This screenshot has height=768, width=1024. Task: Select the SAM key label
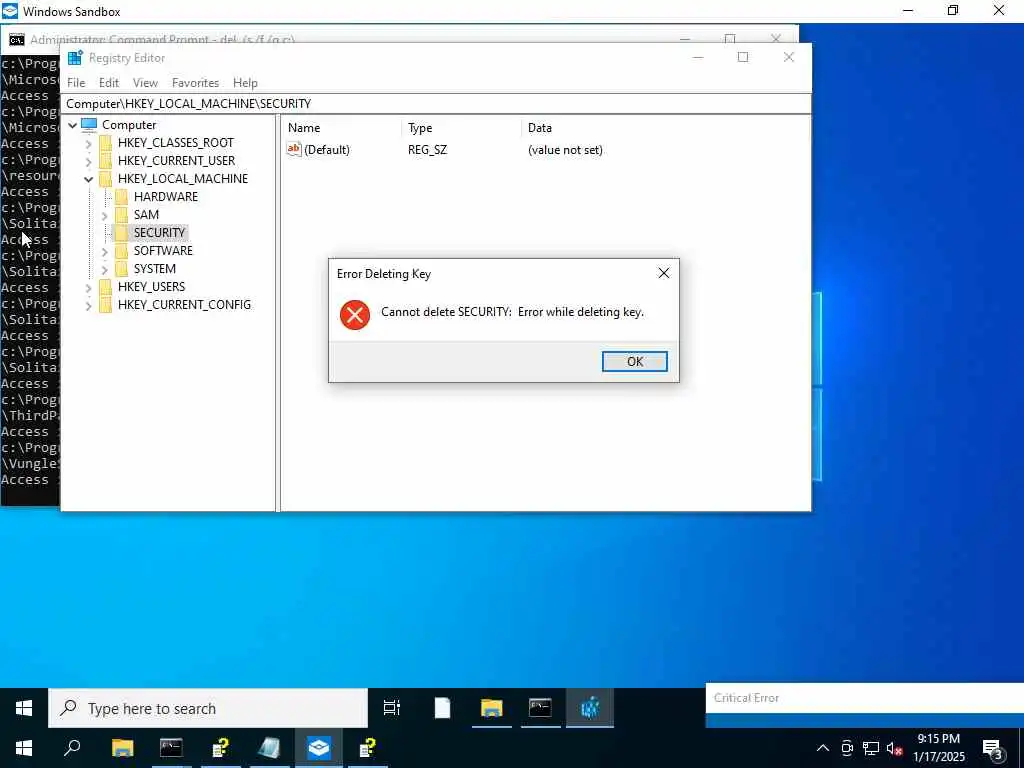tap(146, 214)
